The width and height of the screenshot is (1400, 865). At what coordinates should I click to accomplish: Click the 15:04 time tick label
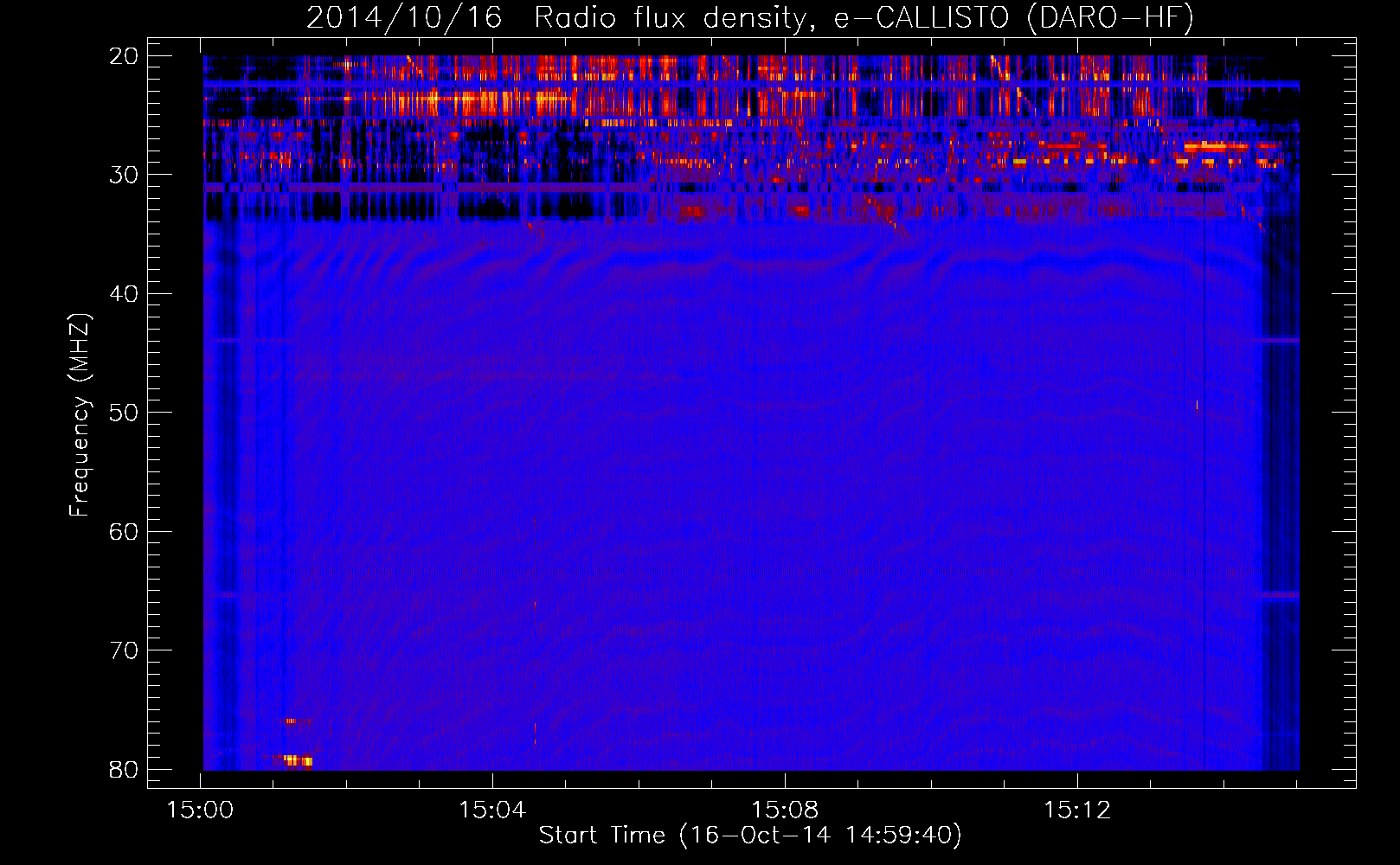[x=492, y=811]
